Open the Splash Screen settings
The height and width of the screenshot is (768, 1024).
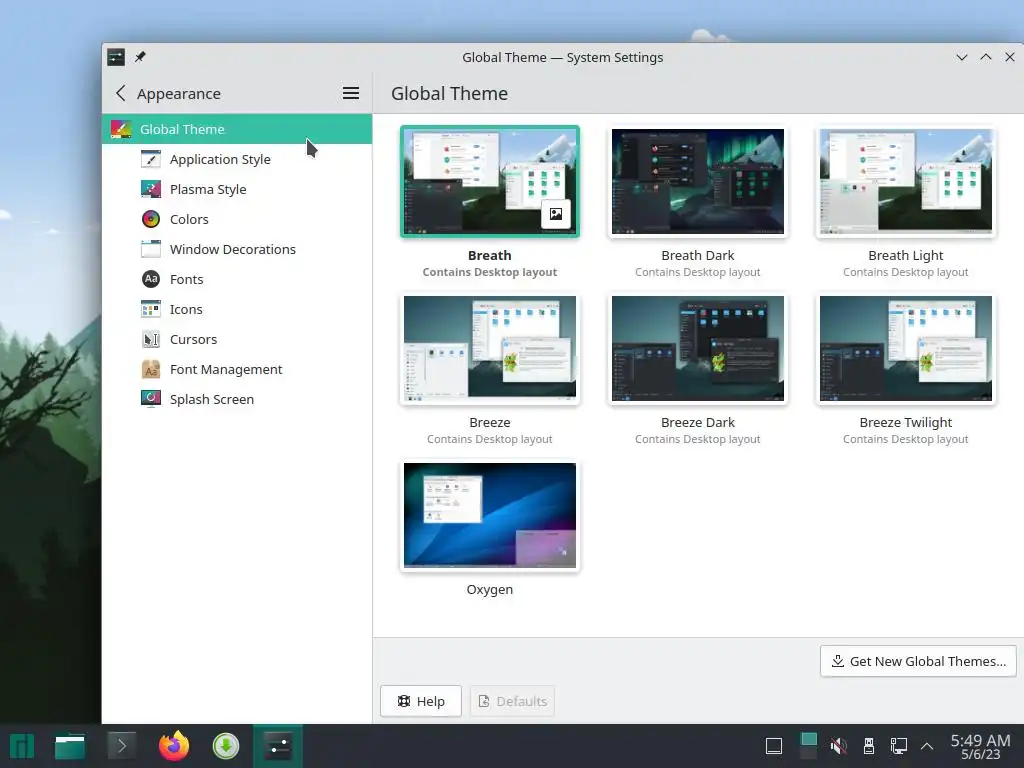tap(237, 399)
